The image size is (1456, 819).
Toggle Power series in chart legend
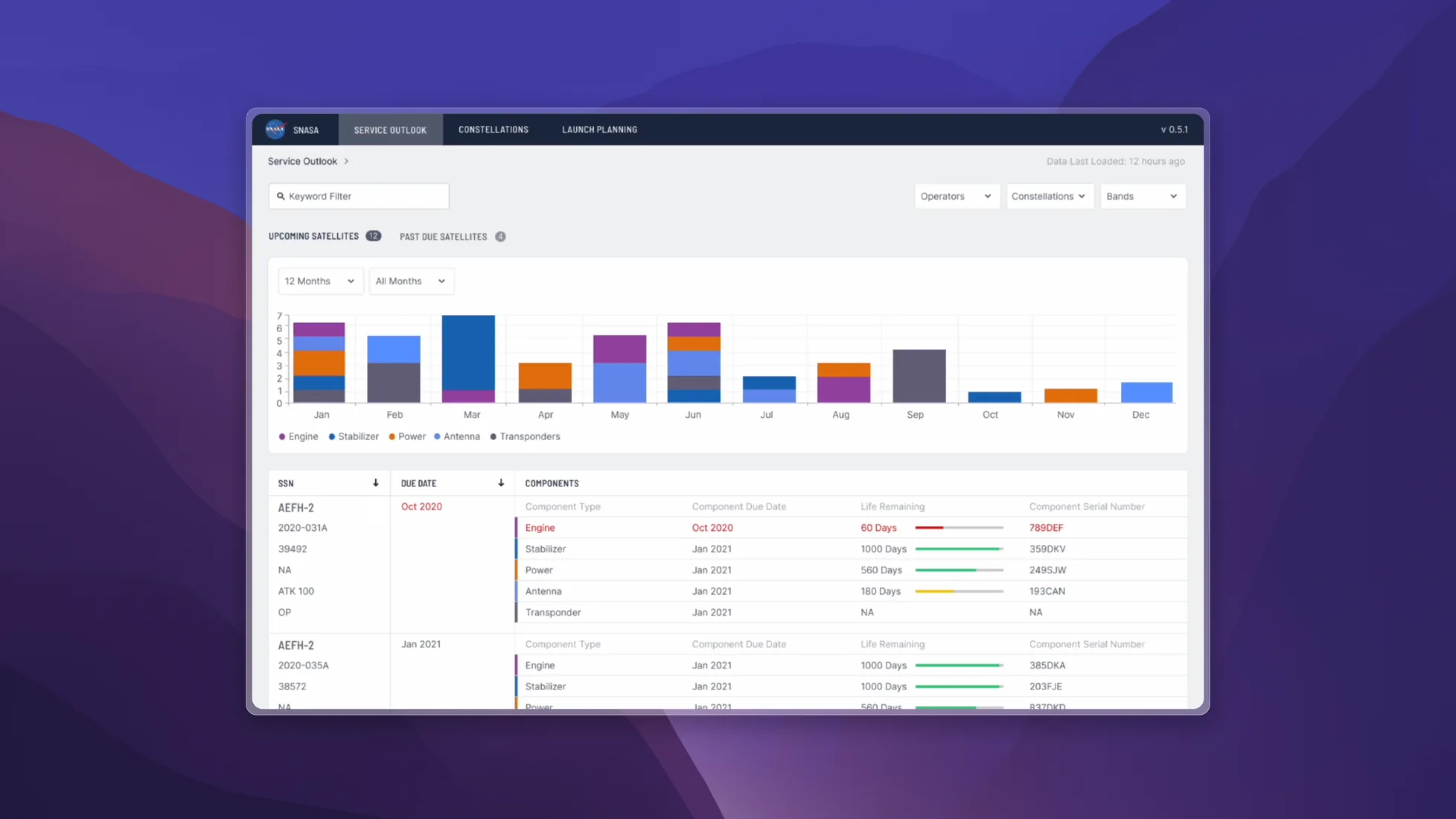point(407,437)
